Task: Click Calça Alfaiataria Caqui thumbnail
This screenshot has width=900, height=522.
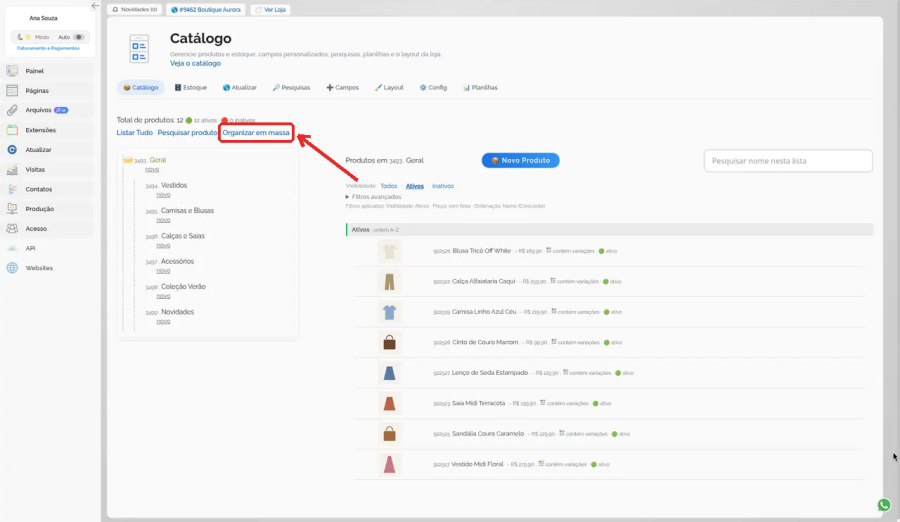Action: pyautogui.click(x=389, y=282)
